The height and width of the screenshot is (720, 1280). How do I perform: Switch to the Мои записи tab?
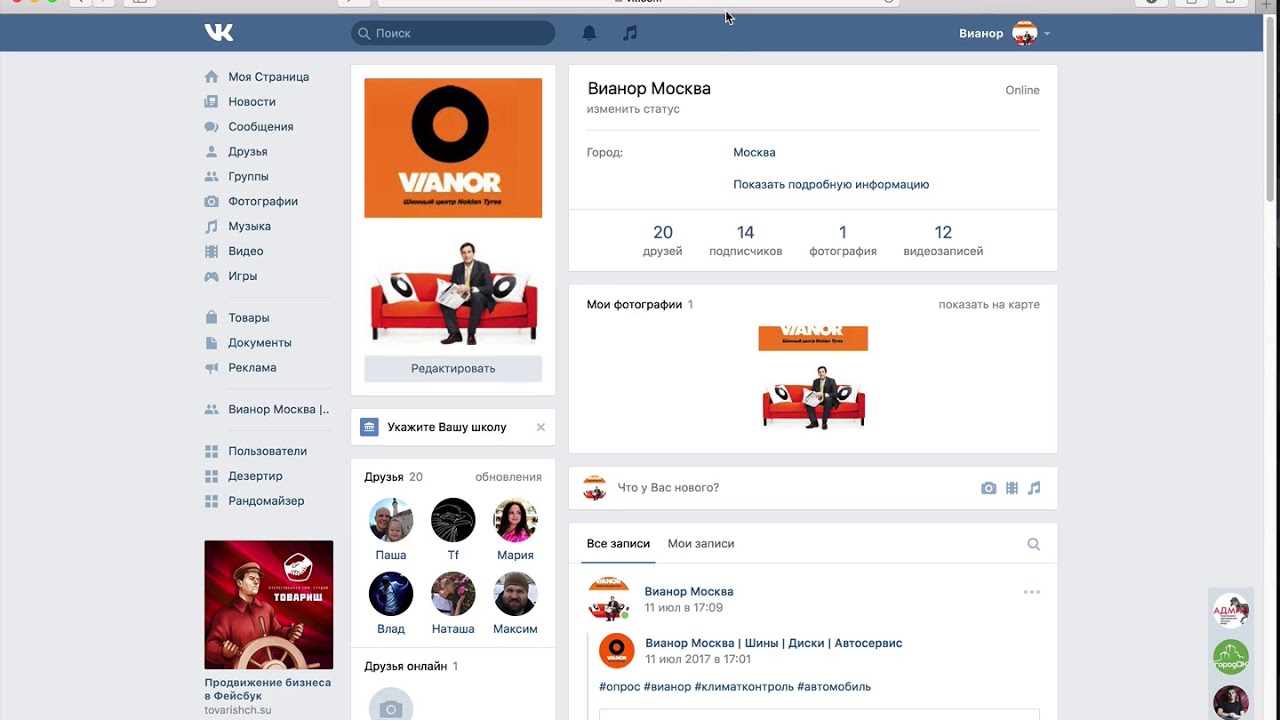click(x=701, y=544)
